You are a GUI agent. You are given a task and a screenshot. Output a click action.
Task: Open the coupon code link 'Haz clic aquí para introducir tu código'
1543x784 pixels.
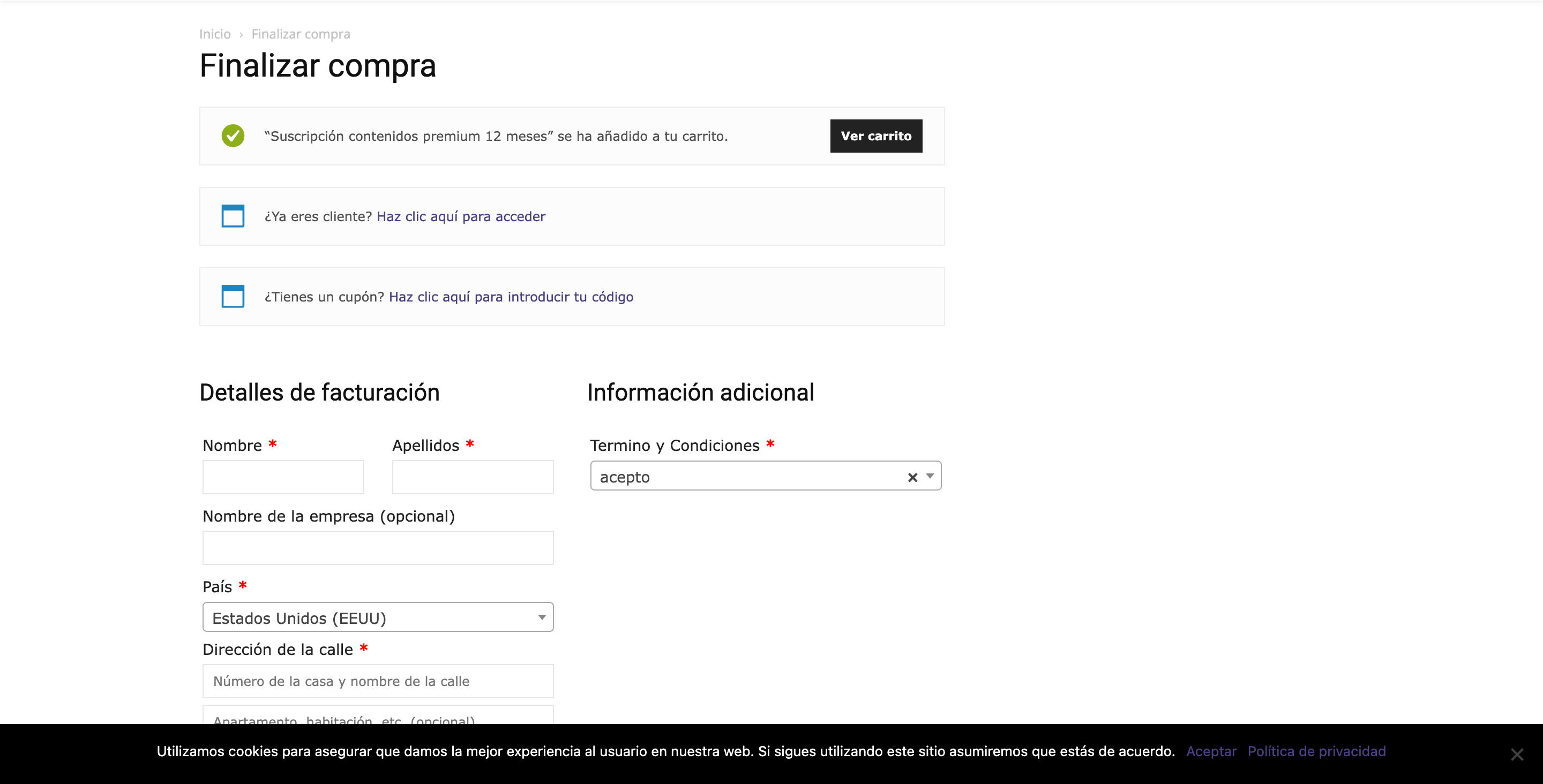(x=511, y=297)
